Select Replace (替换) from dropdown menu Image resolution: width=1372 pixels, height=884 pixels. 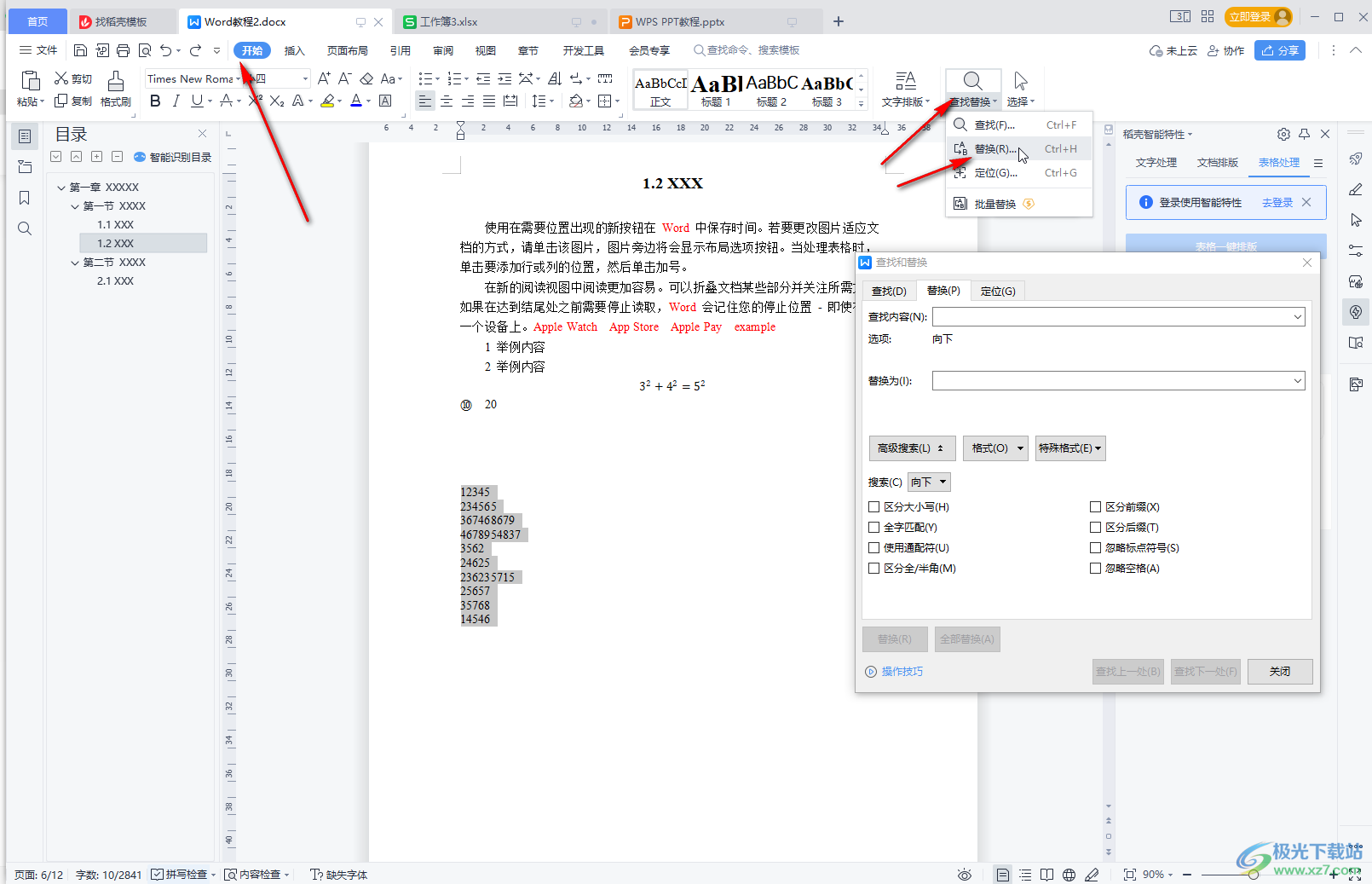coord(1018,148)
